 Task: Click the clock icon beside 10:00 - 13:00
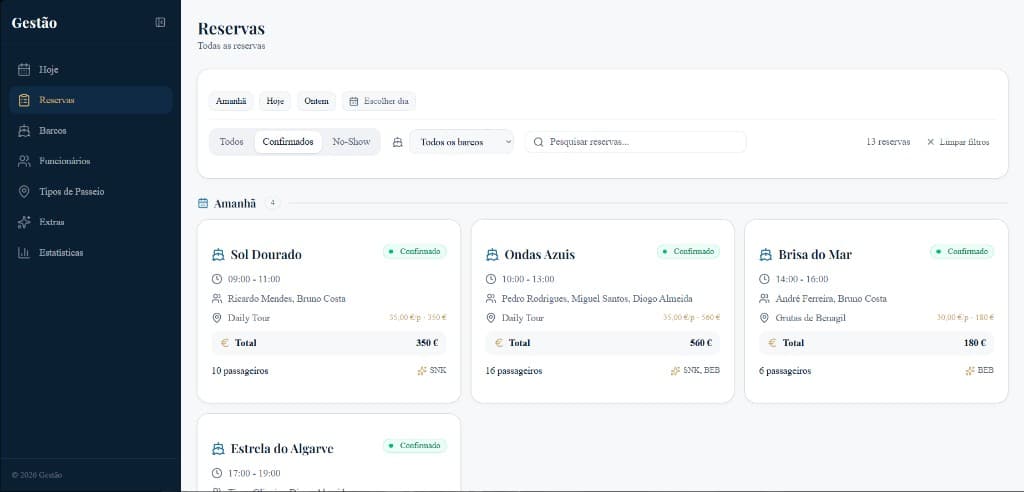(491, 279)
